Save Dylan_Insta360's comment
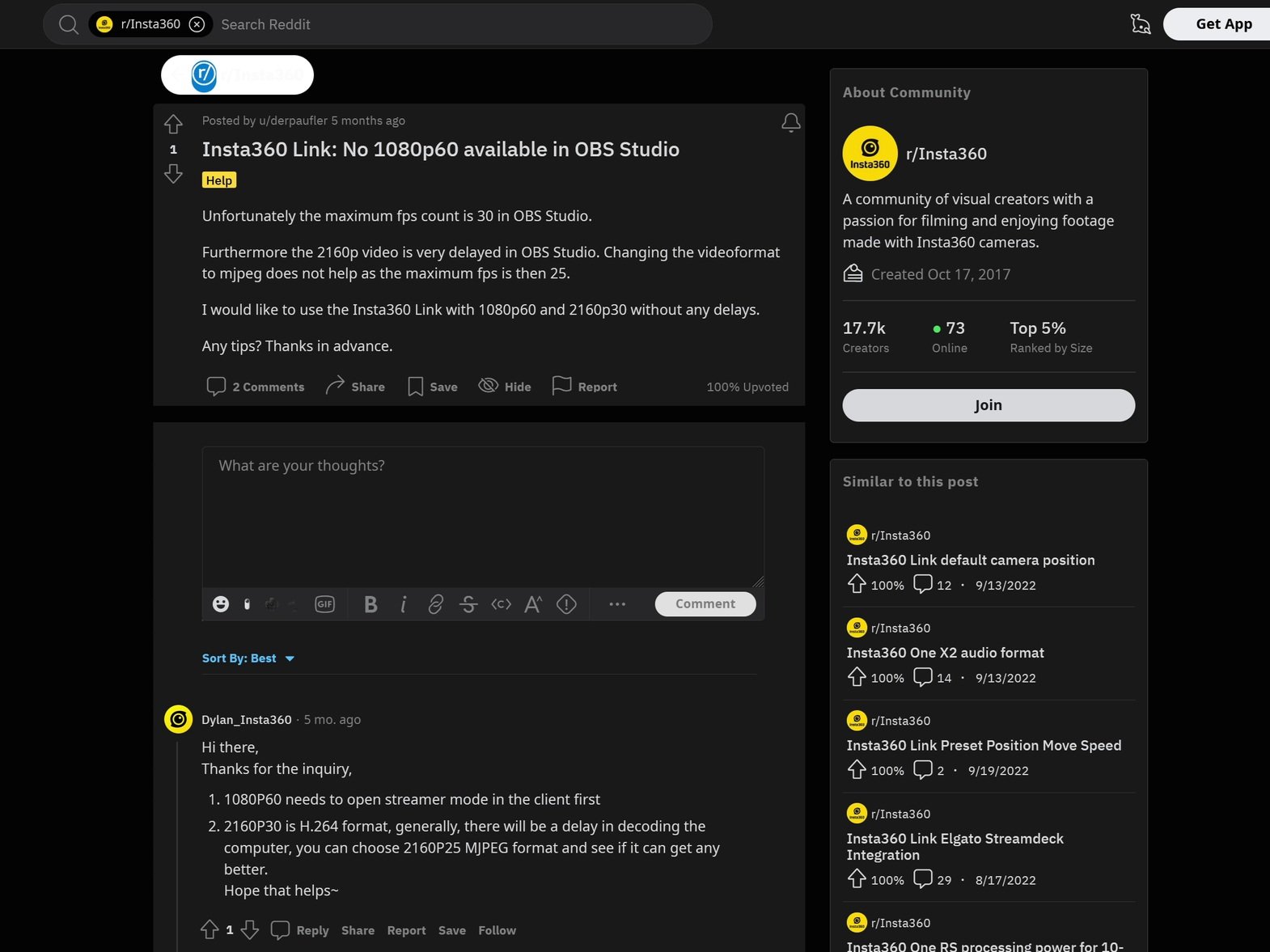The width and height of the screenshot is (1270, 952). coord(452,930)
